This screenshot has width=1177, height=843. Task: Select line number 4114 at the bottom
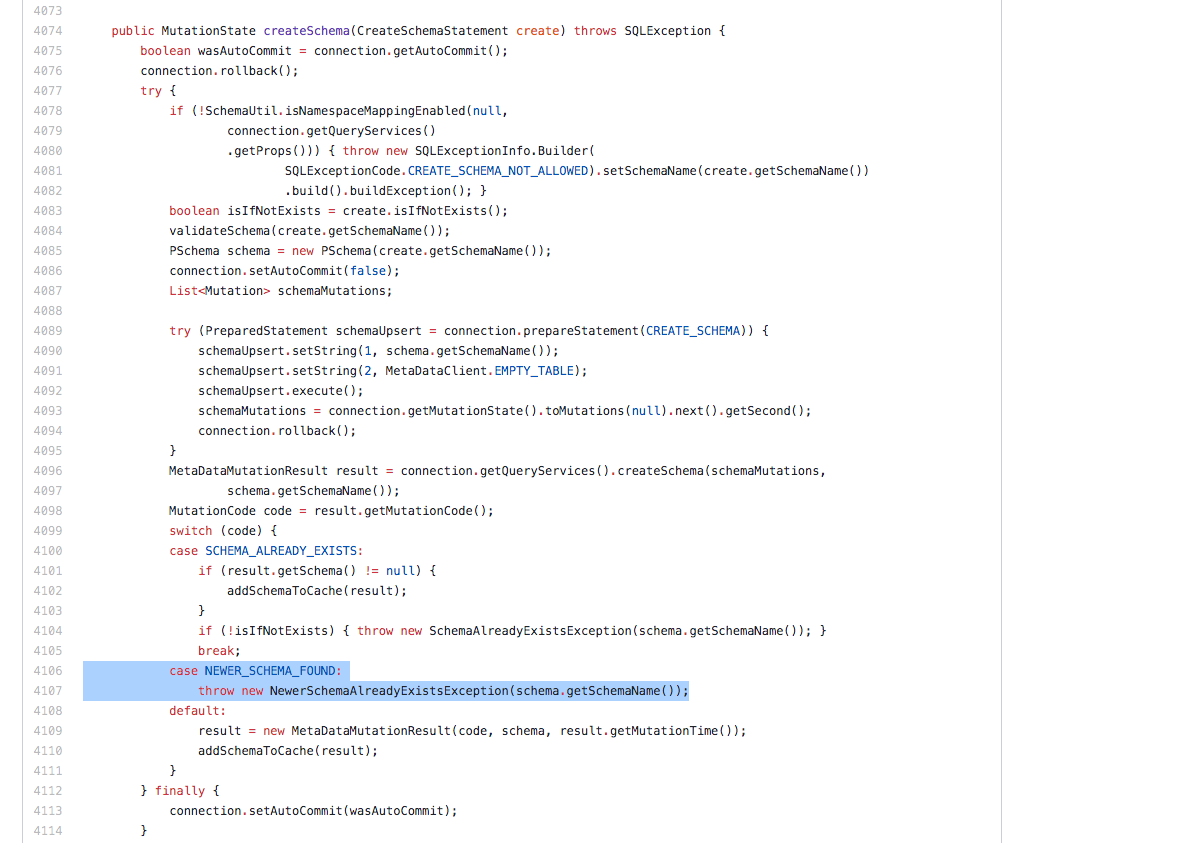[47, 830]
